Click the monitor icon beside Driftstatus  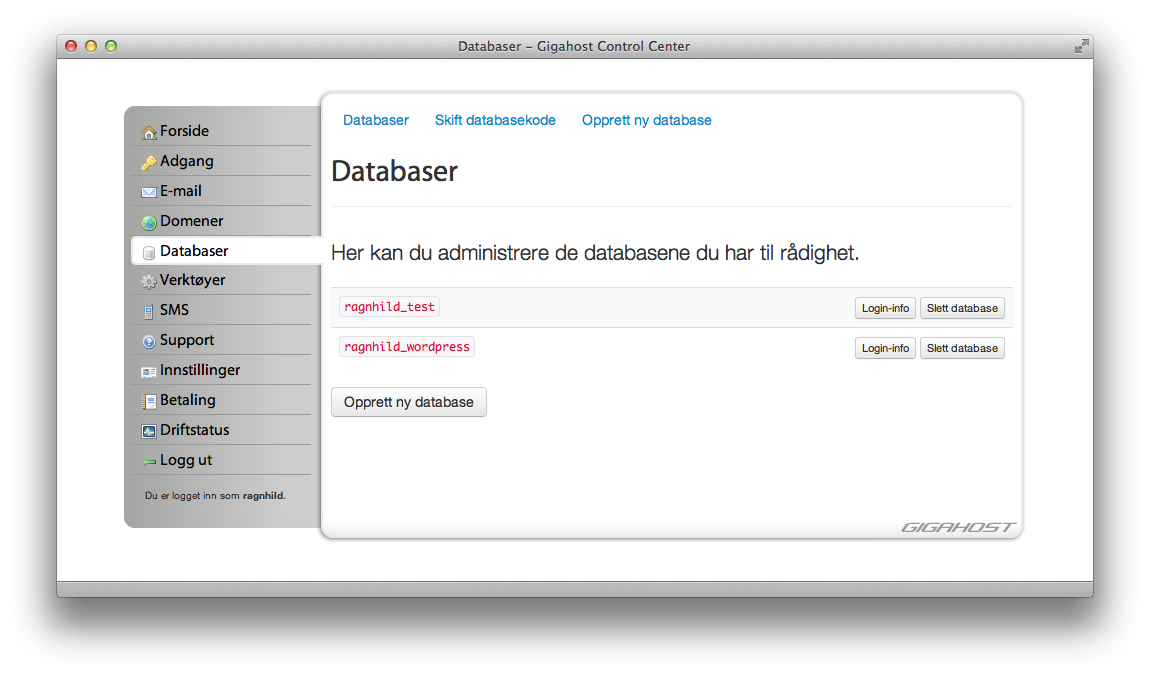[x=149, y=431]
